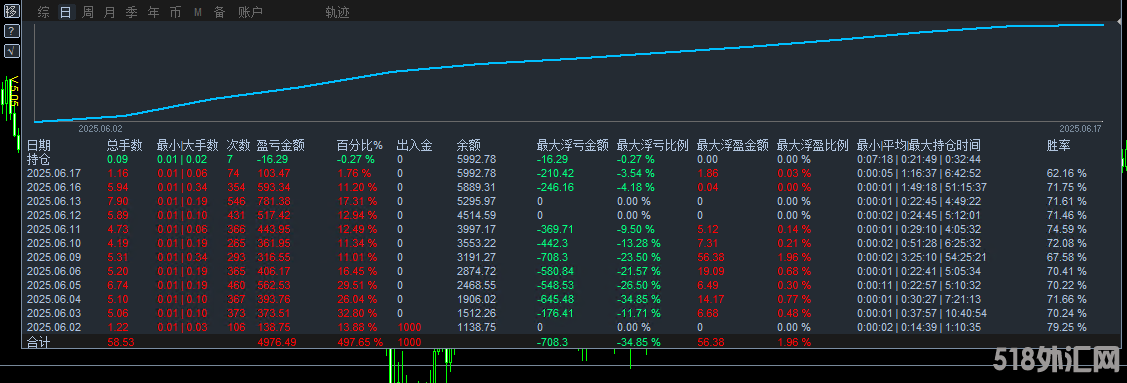Viewport: 1127px width, 383px height.
Task: Select the 2025.06.04 date row
Action: 55,299
